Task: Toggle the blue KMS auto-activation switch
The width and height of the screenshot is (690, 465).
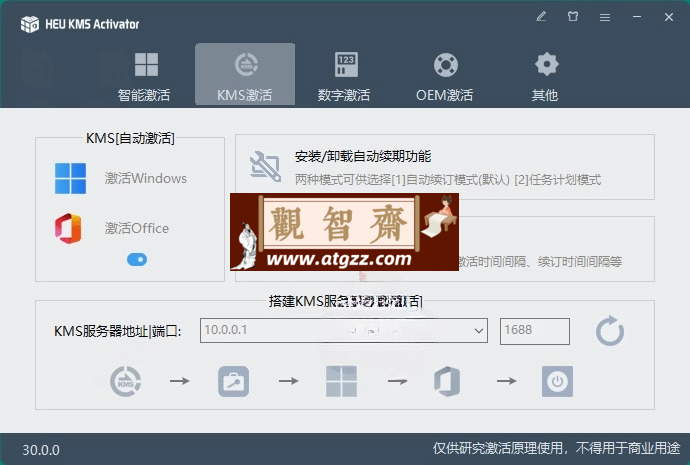Action: tap(137, 260)
